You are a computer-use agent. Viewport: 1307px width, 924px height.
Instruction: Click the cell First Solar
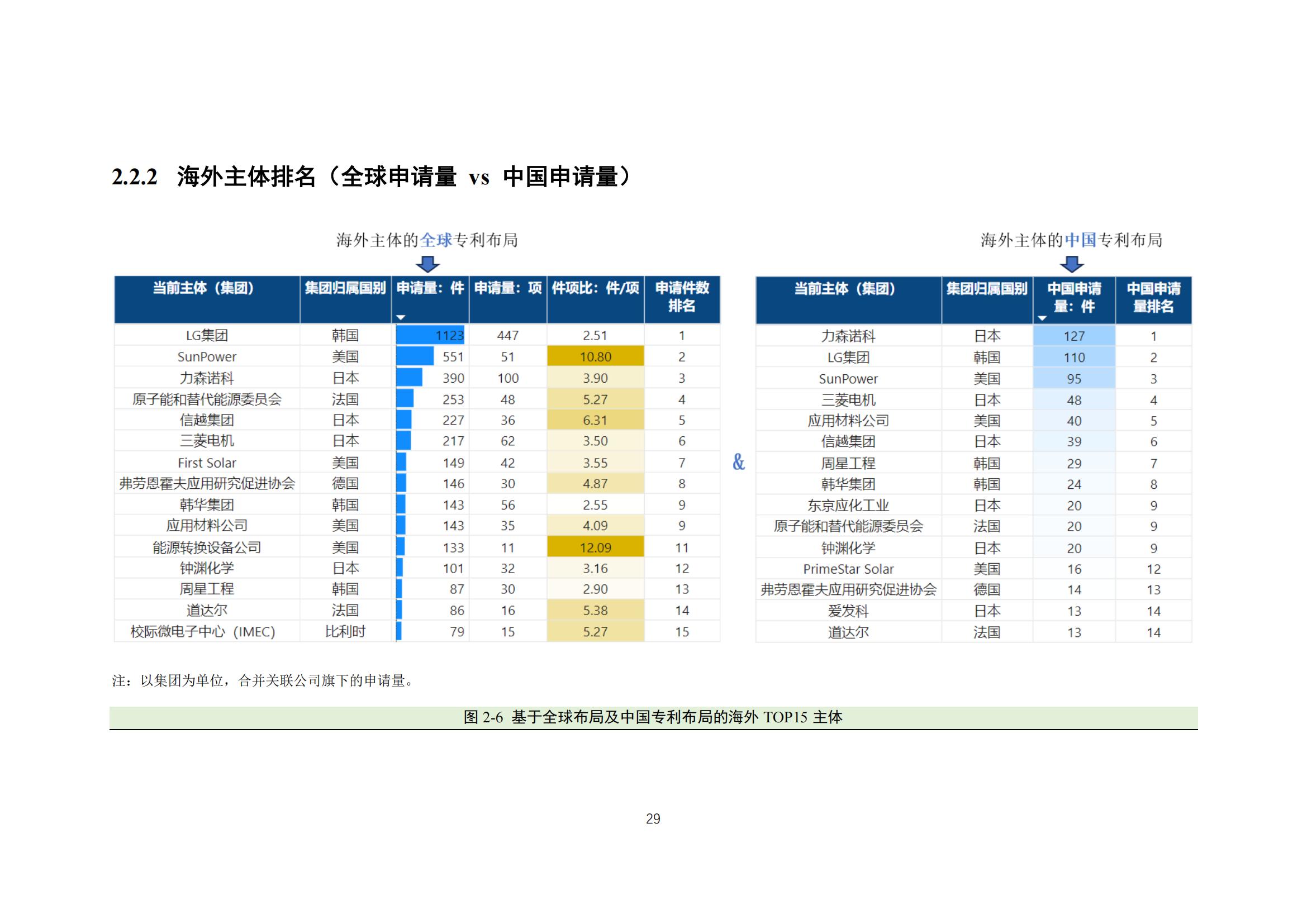(x=207, y=463)
